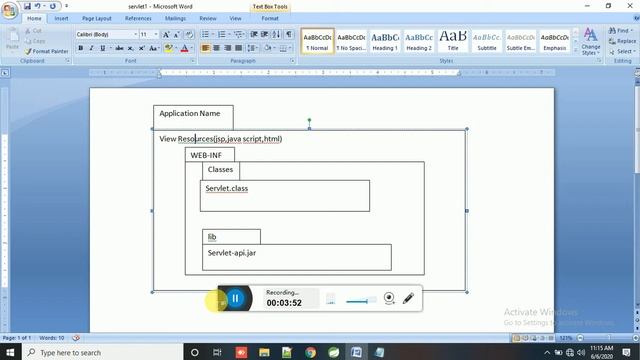
Task: Toggle superscript formatting
Action: (141, 48)
